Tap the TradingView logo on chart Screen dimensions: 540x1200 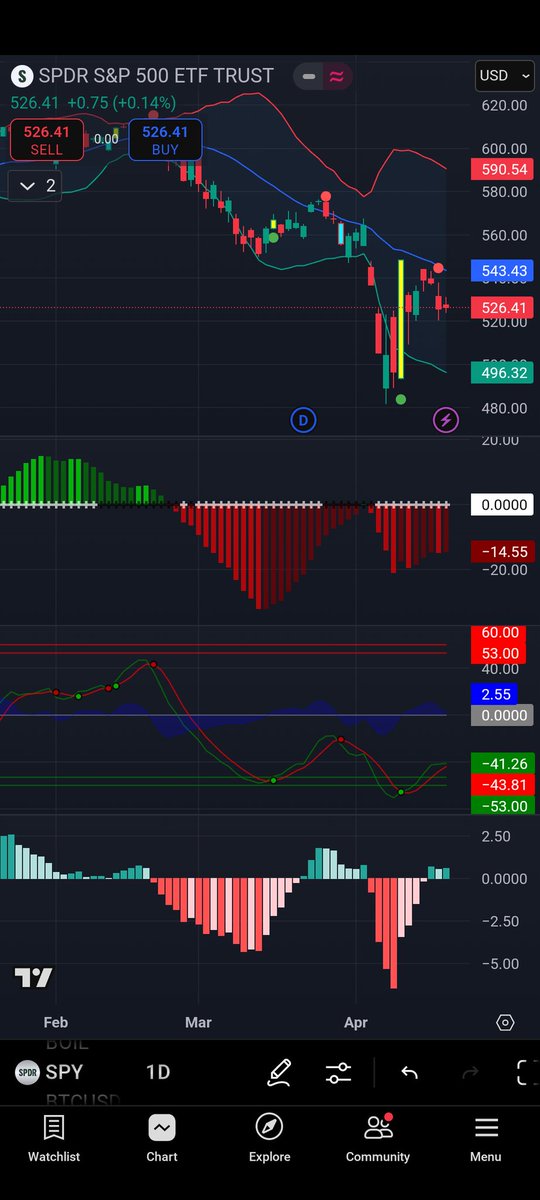(33, 978)
